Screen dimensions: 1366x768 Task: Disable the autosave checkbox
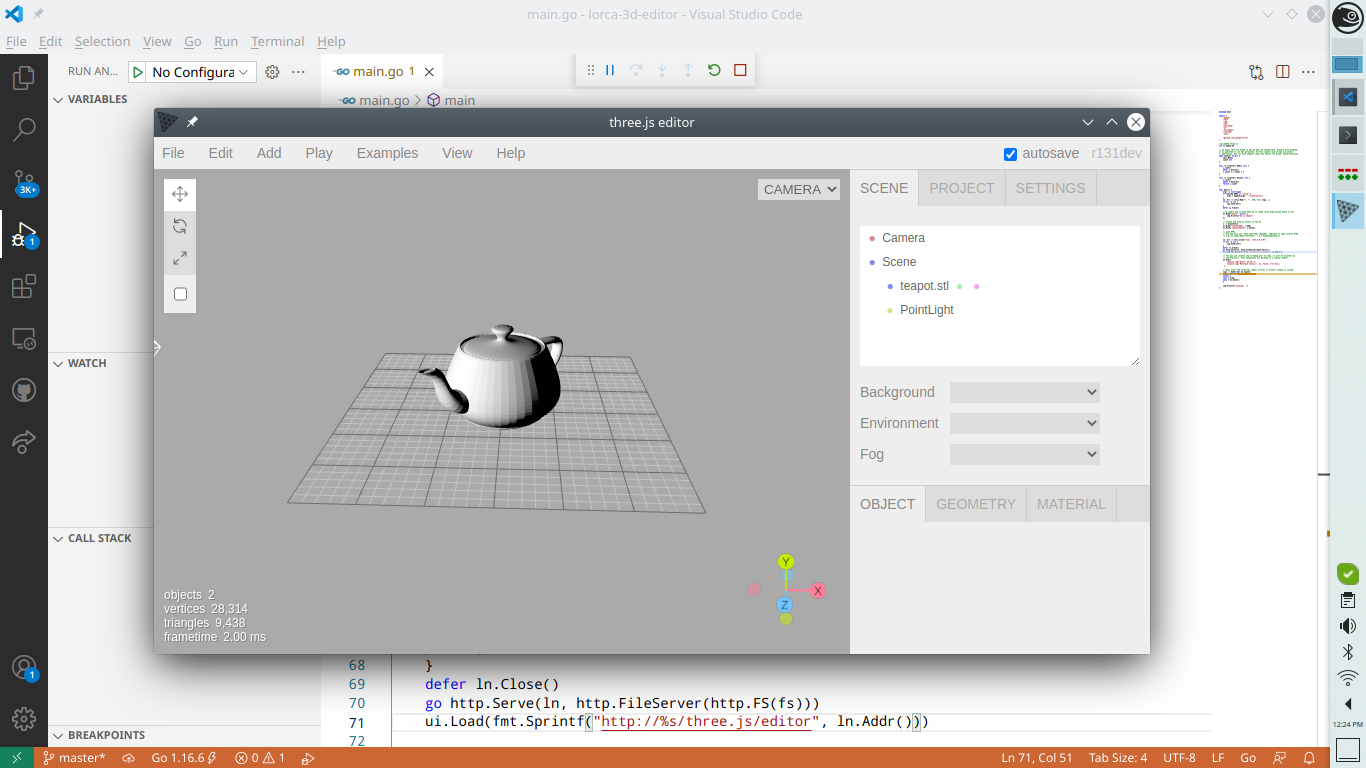click(1010, 154)
